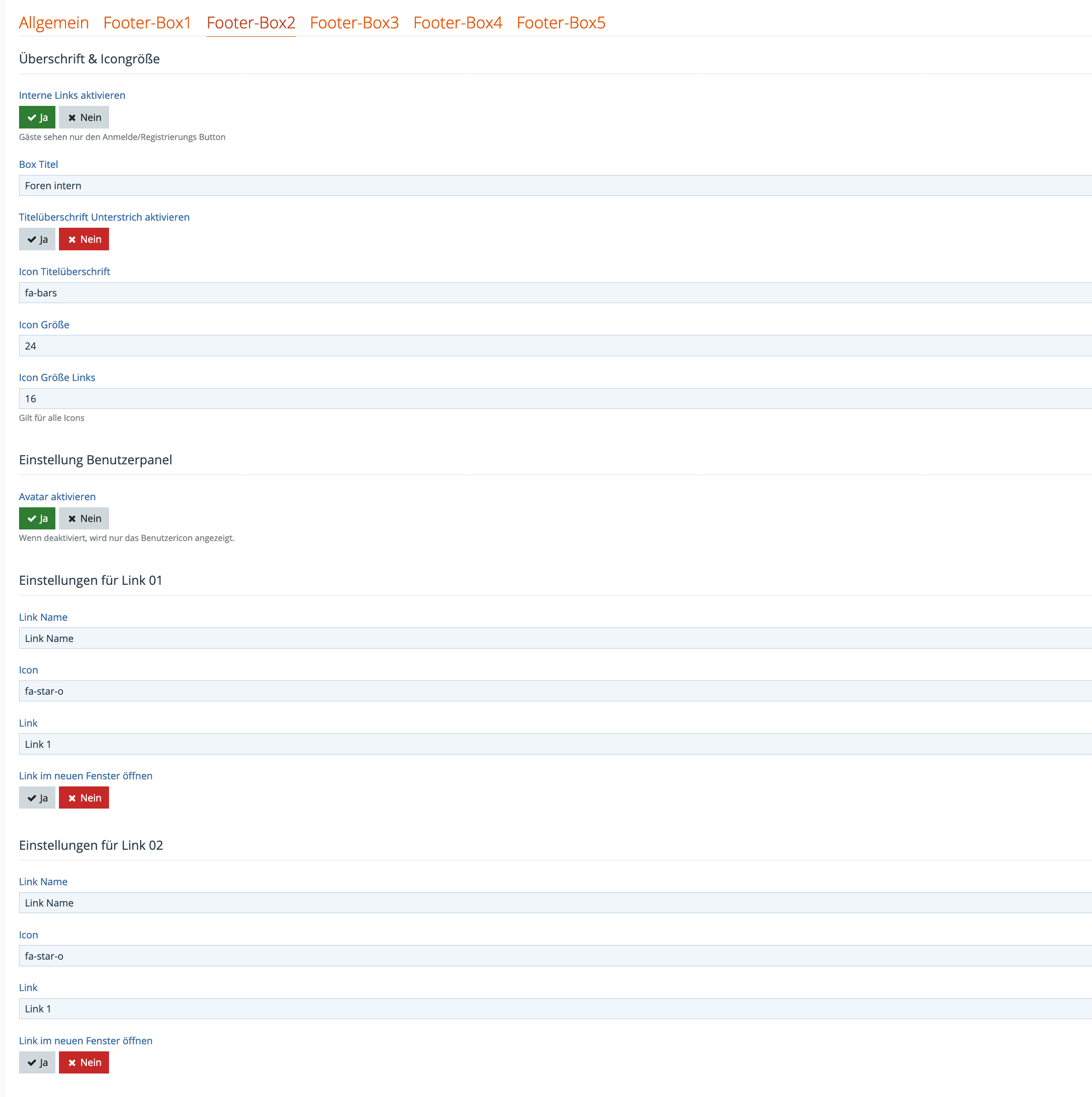Screen dimensions: 1092x1097
Task: Click Ja under Avatar aktivieren
Action: point(37,518)
